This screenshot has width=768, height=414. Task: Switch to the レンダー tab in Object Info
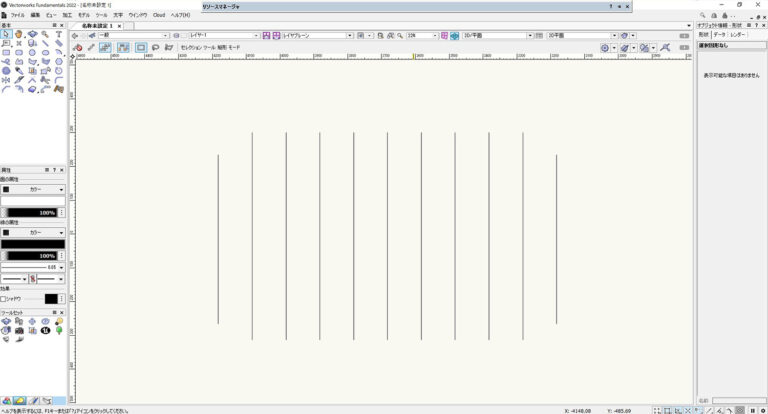pyautogui.click(x=737, y=35)
